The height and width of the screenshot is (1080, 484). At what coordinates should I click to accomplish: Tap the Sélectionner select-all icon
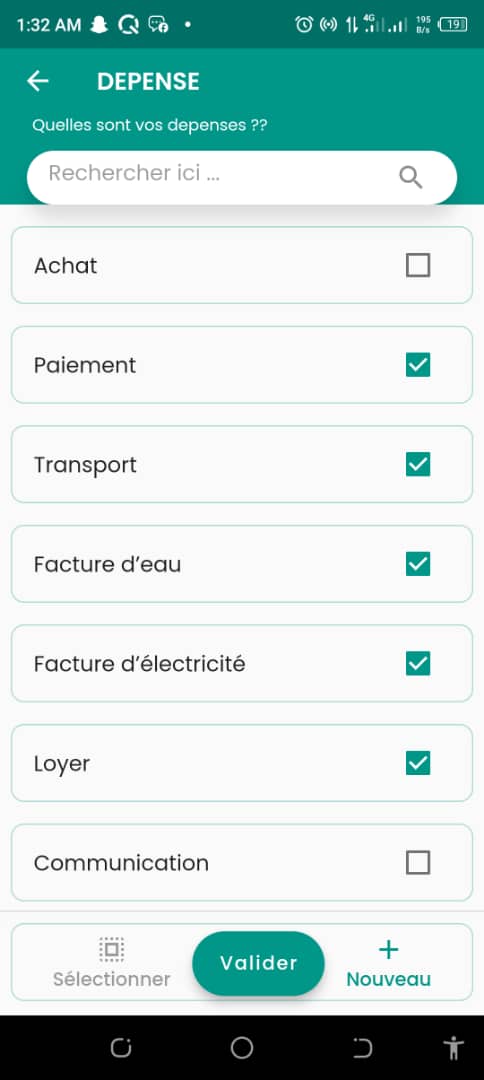point(112,949)
